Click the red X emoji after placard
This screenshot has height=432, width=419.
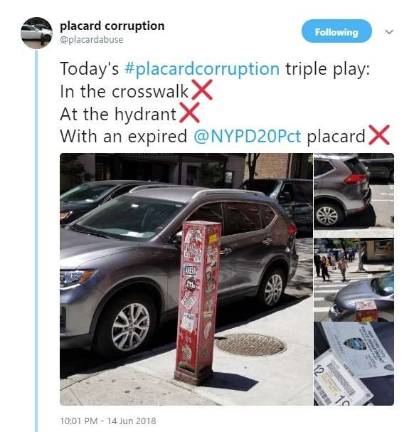(x=379, y=135)
